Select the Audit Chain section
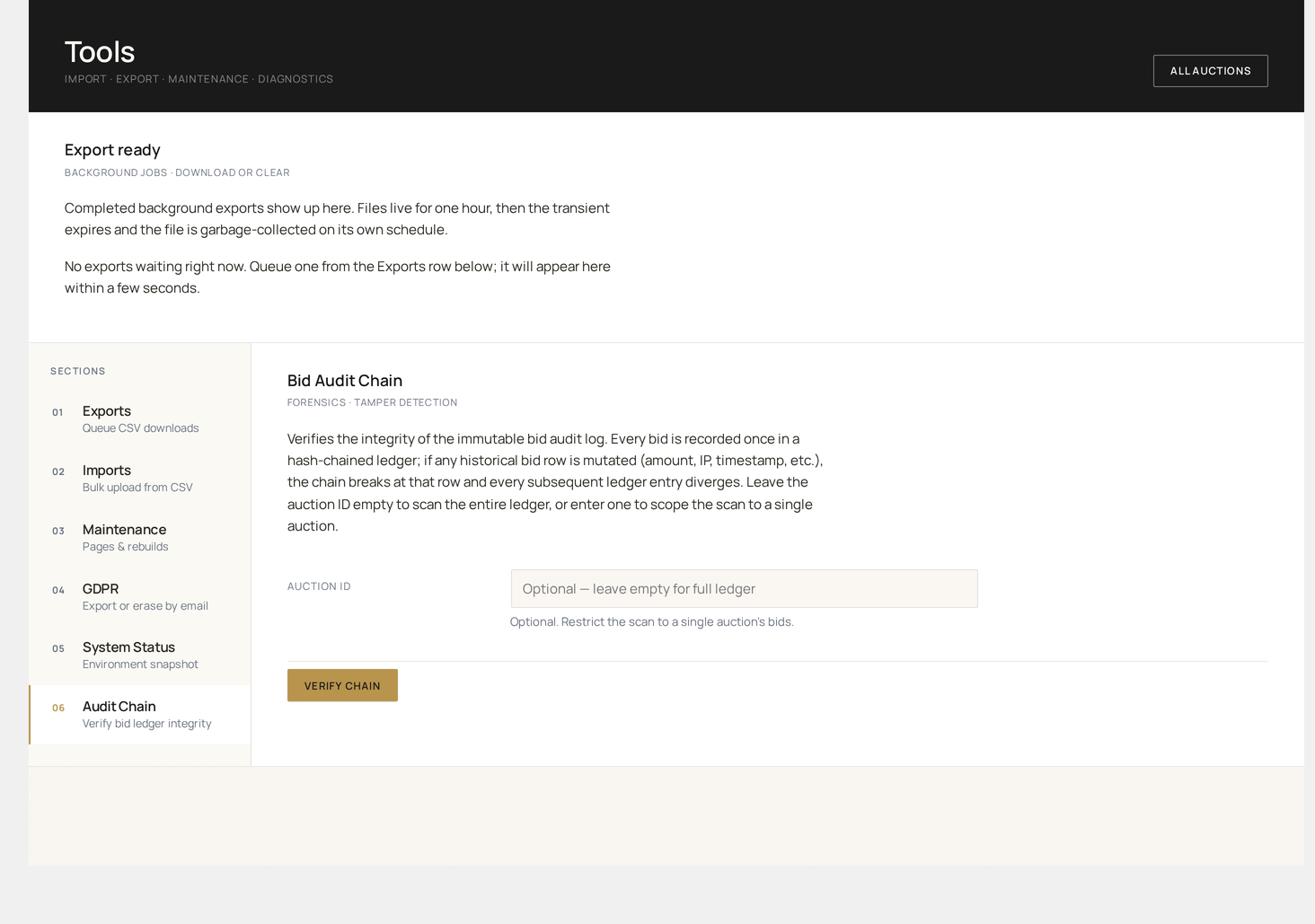 (x=140, y=714)
